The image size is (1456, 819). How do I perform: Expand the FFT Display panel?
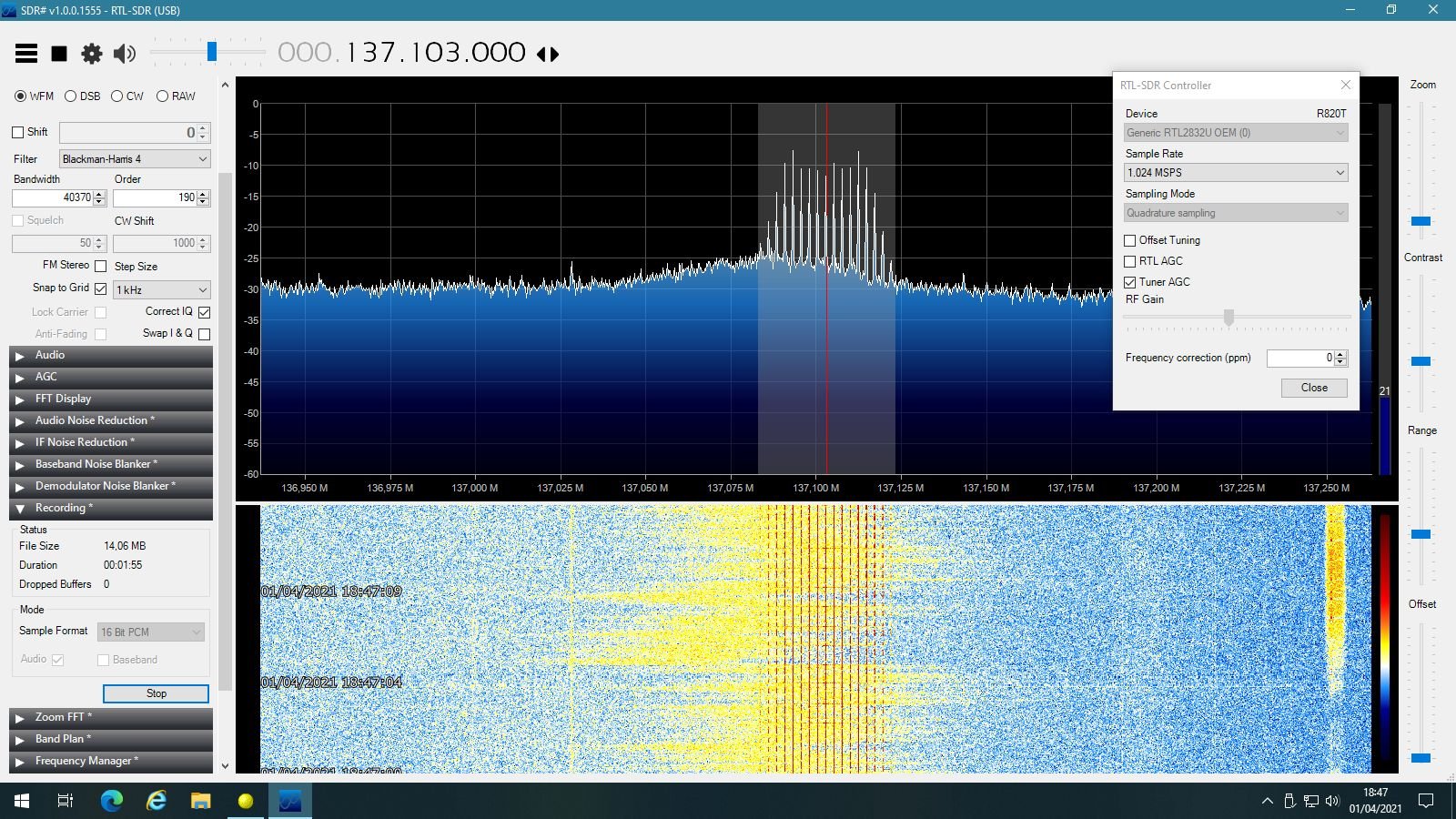pyautogui.click(x=111, y=399)
